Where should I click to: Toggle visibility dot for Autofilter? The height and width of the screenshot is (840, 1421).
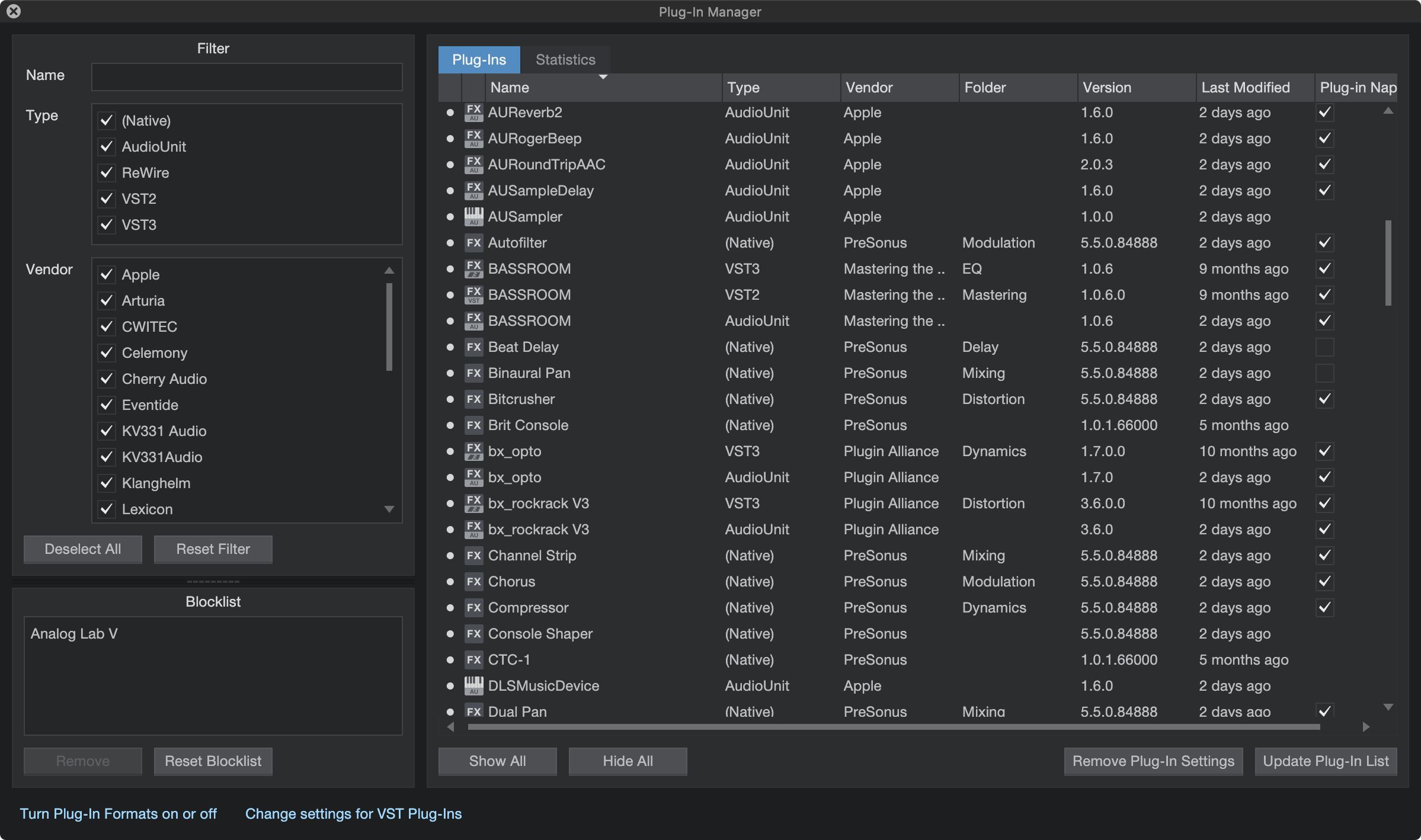point(450,243)
